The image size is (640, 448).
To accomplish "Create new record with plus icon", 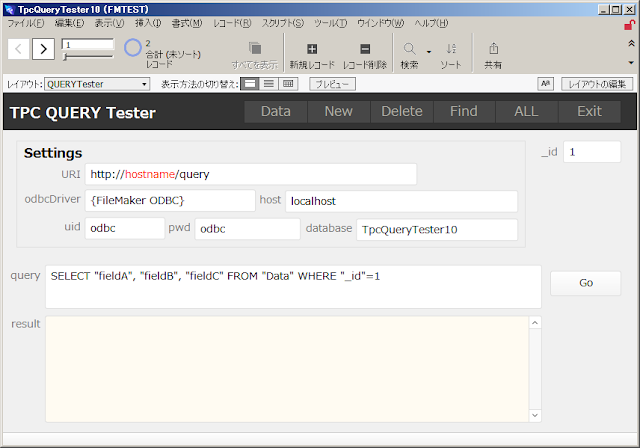I will [312, 49].
